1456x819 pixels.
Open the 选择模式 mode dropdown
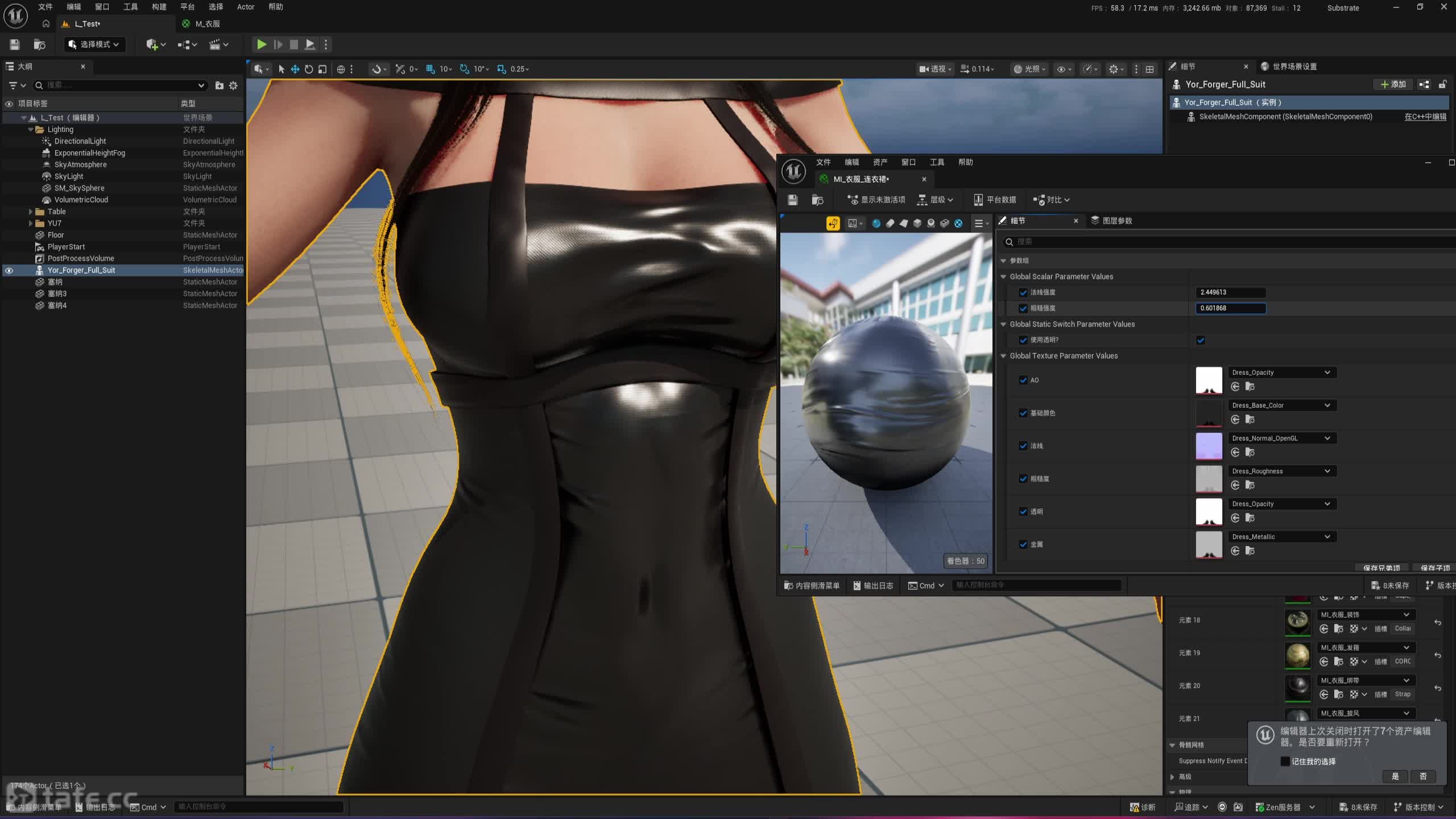[x=94, y=44]
